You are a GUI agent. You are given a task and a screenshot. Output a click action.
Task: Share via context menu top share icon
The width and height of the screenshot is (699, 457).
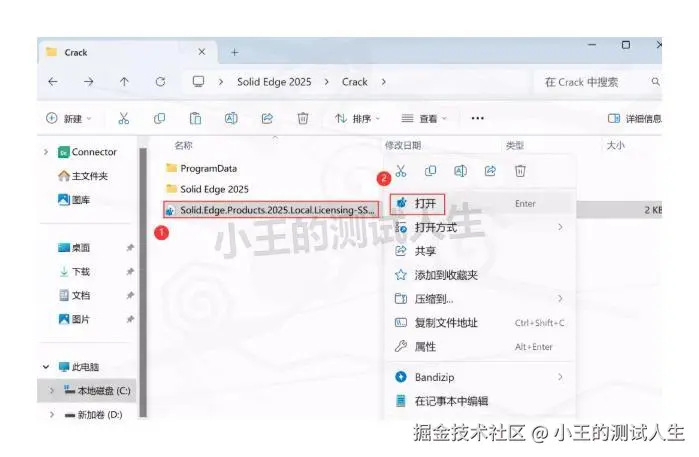coord(490,171)
